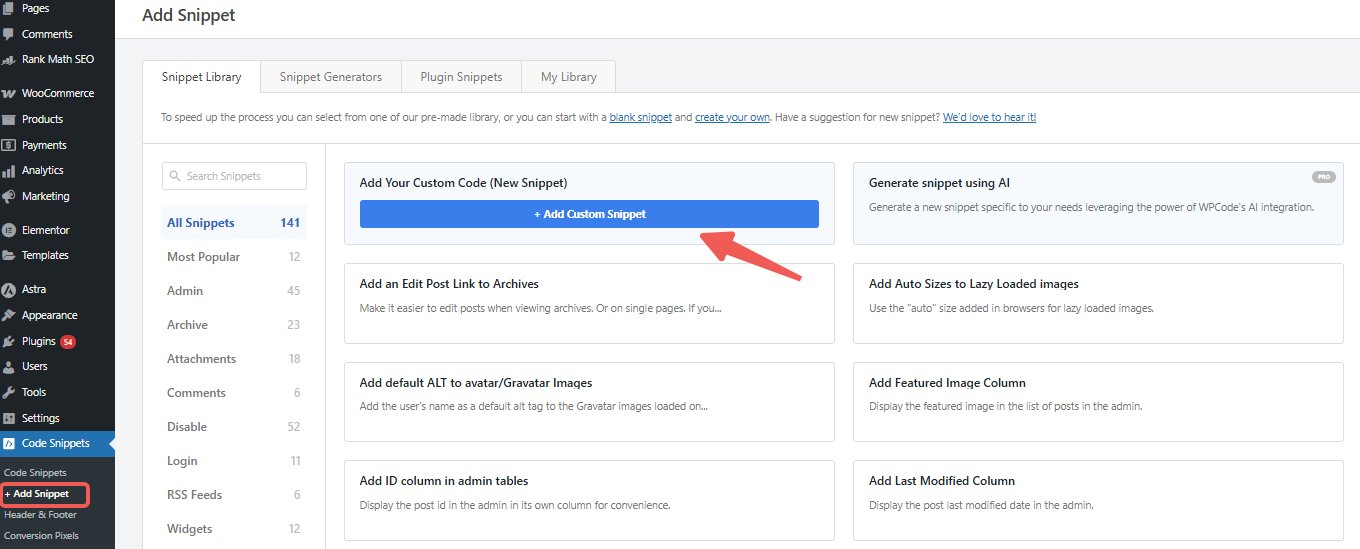Click the Elementor icon in sidebar
Screen dimensions: 1360x549
tap(9, 230)
